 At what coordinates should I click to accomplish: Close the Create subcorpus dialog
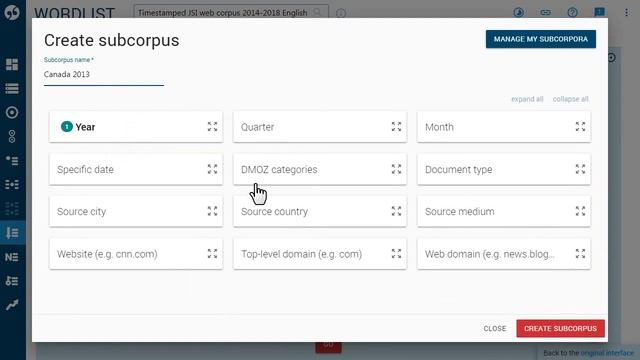click(495, 329)
